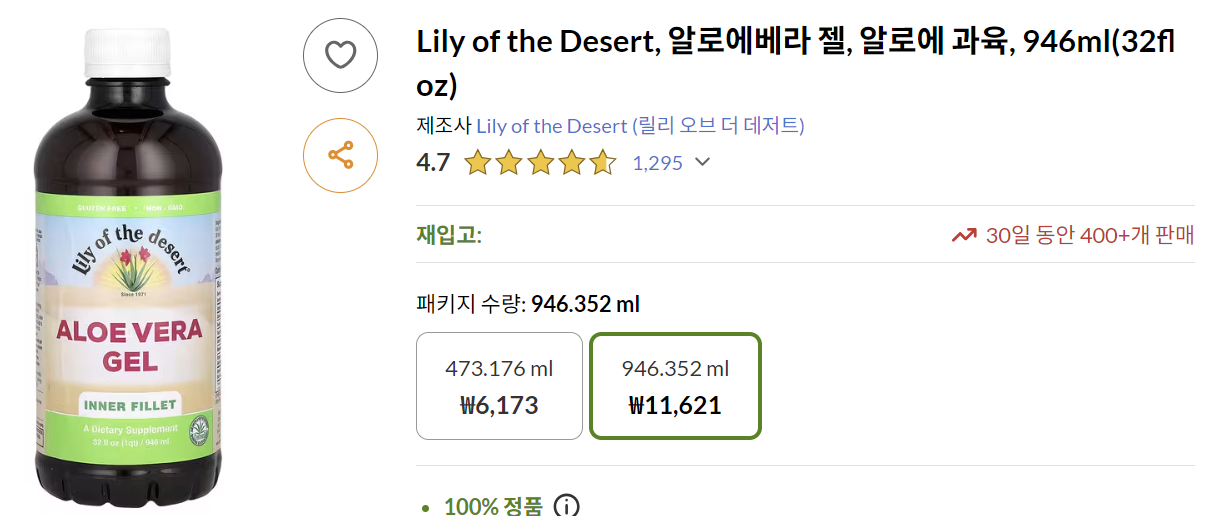
Task: Click the orange share icon
Action: pyautogui.click(x=341, y=155)
